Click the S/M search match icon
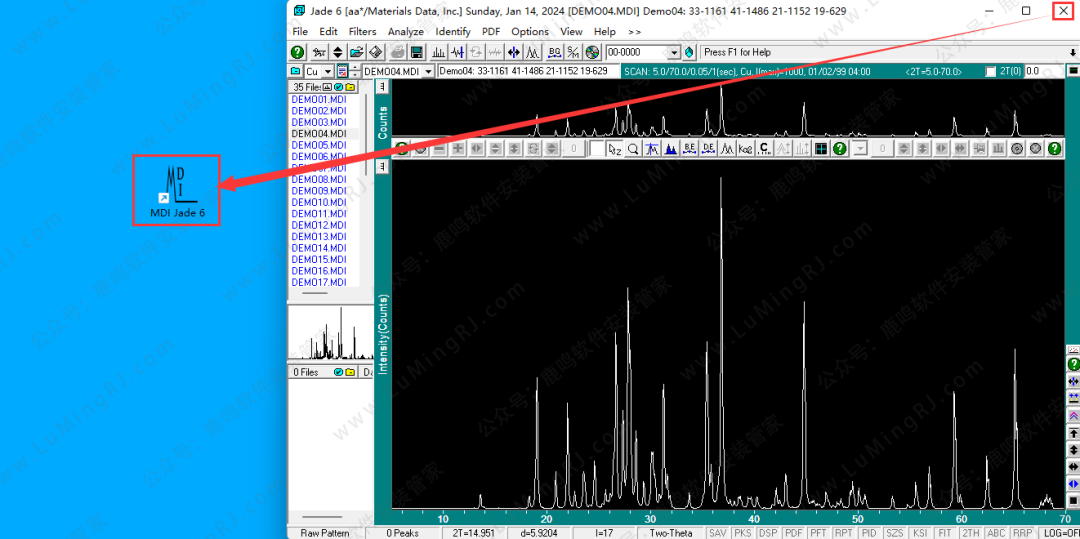 573,52
